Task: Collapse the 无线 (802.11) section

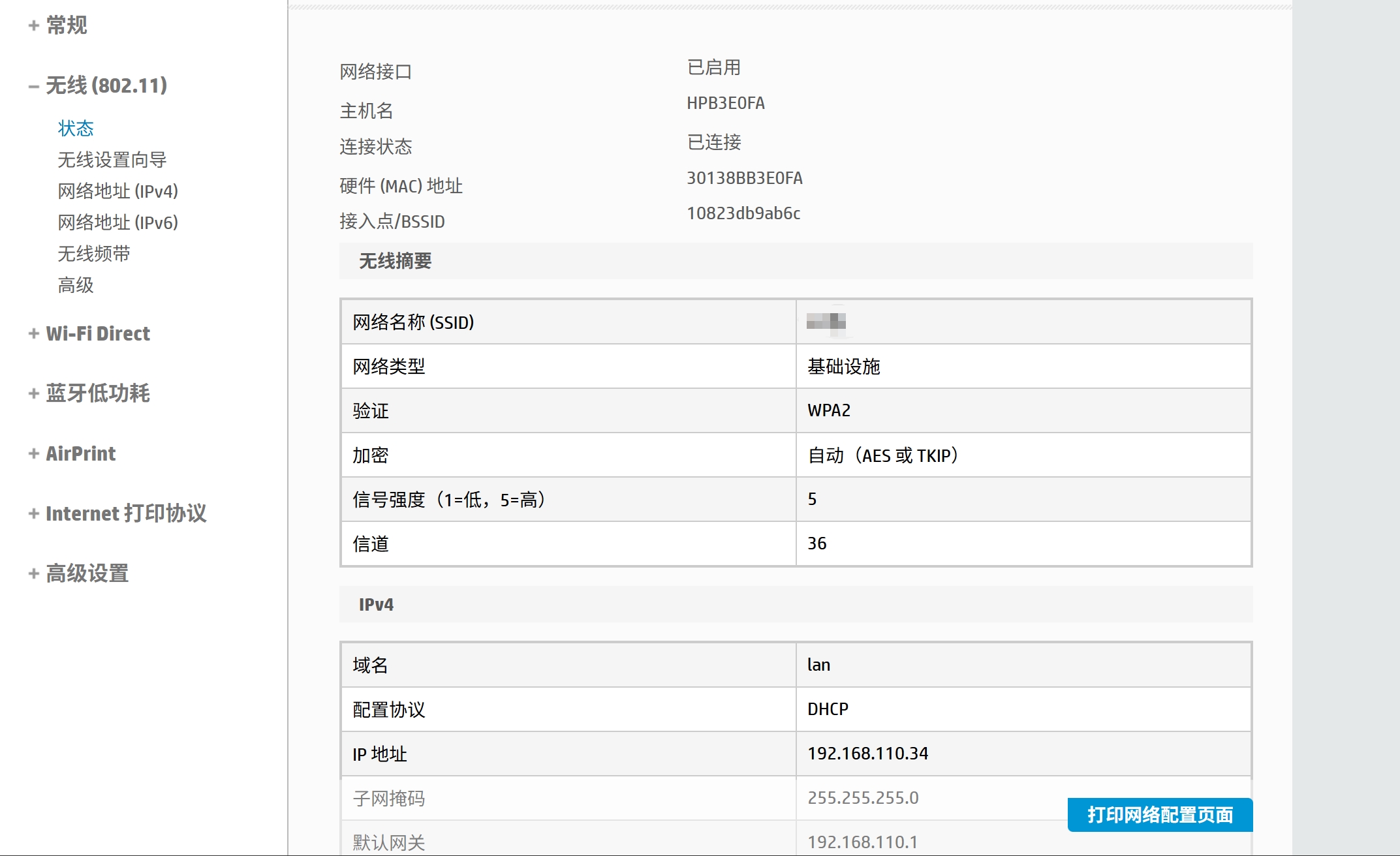Action: point(34,85)
